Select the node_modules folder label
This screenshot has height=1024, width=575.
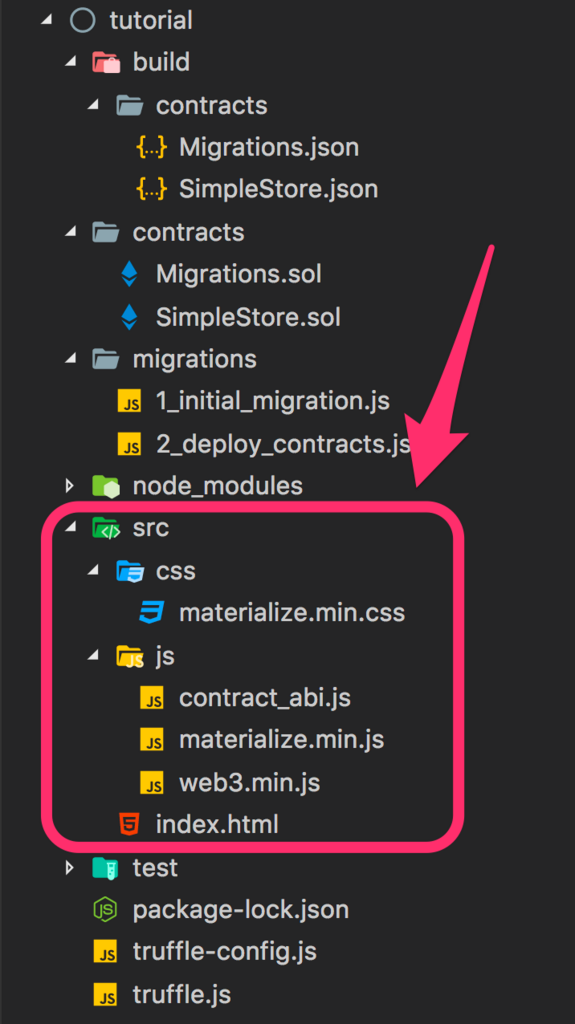click(218, 486)
